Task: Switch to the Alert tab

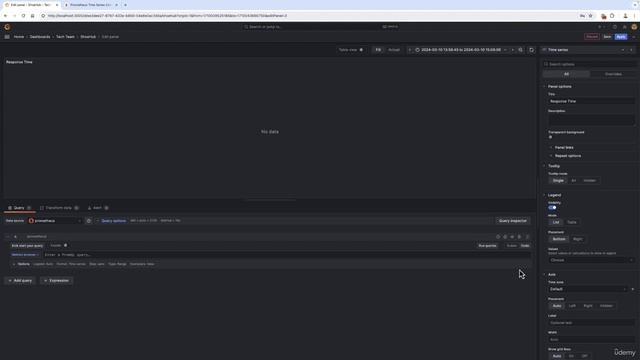Action: 98,208
